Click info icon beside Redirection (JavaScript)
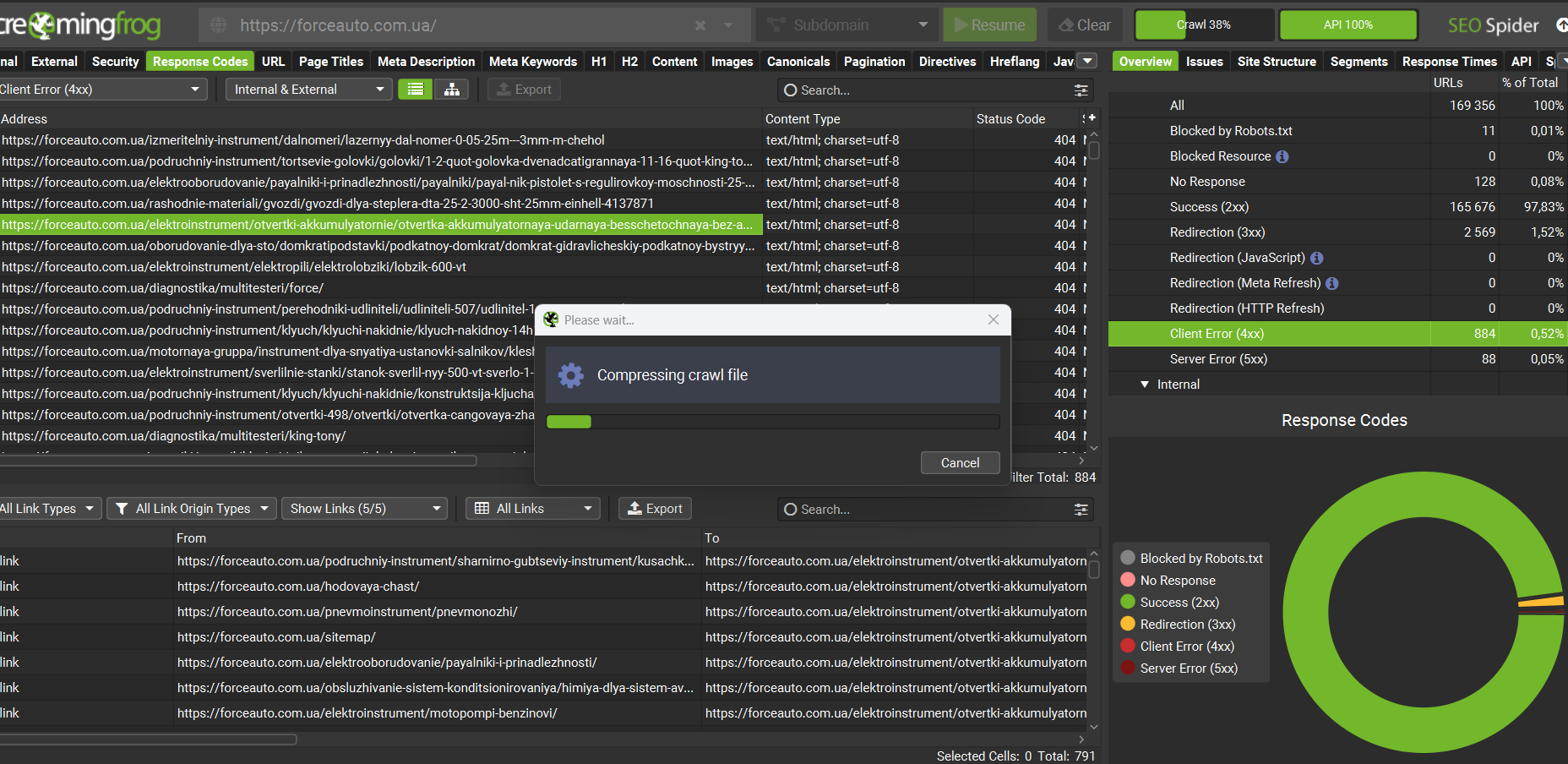 pyautogui.click(x=1317, y=258)
